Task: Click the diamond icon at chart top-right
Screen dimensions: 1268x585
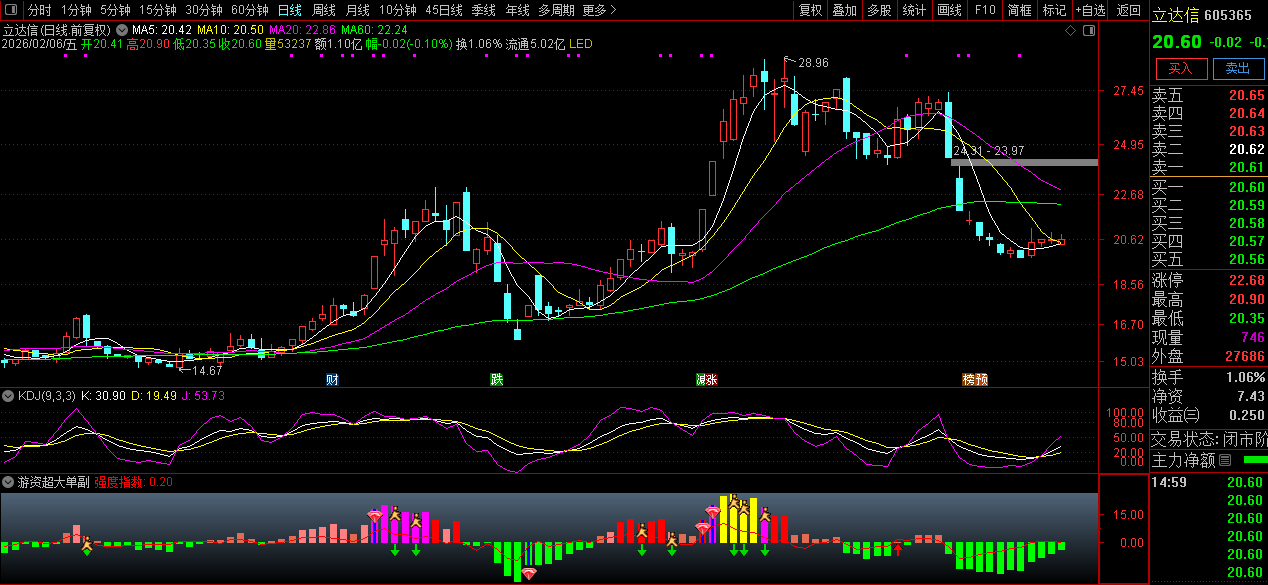Action: [1070, 31]
